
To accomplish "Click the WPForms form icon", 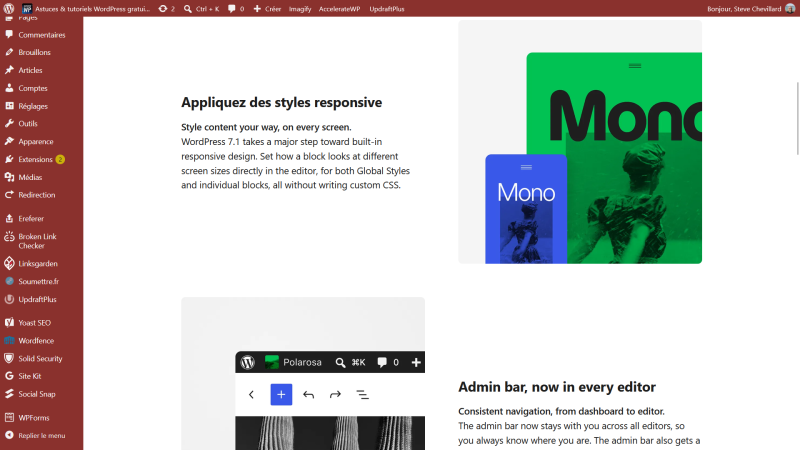I will [9, 417].
